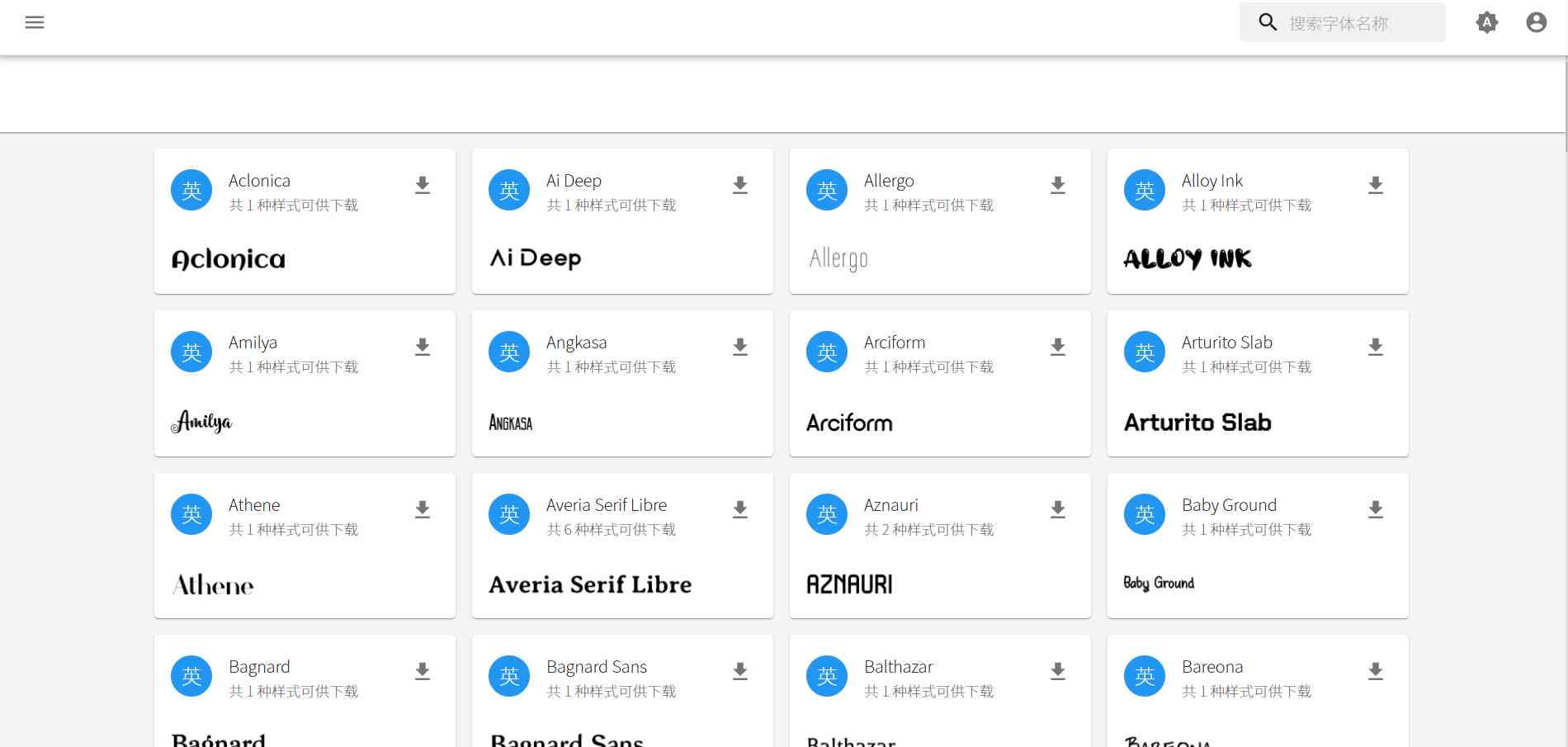This screenshot has height=747, width=1568.
Task: Open the Arturito Slab font title
Action: point(1226,343)
